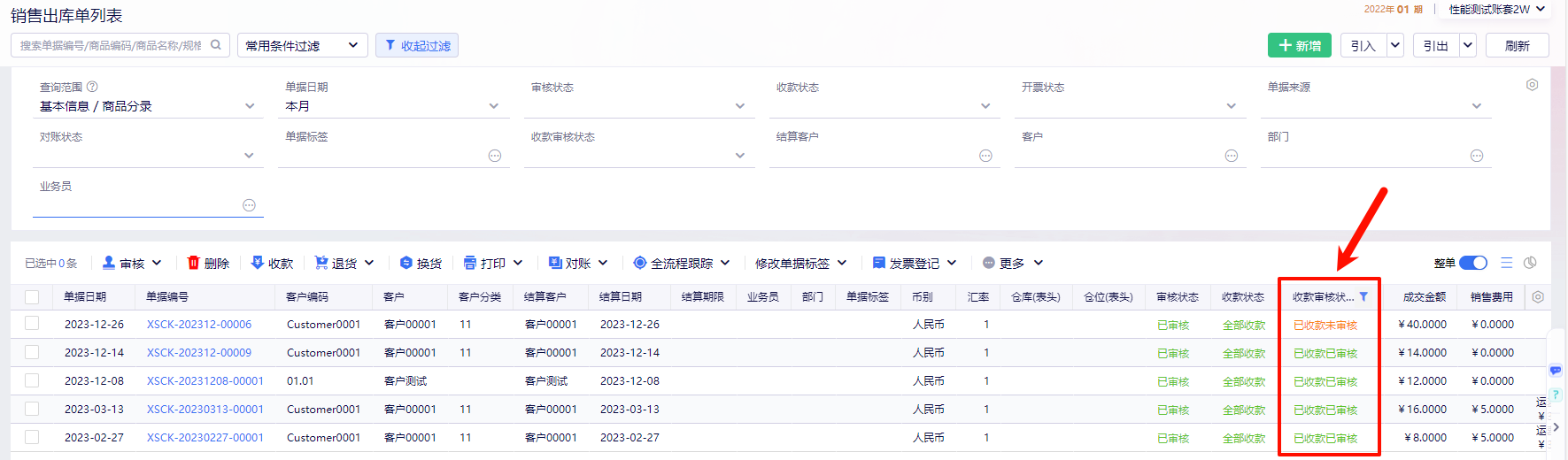Click the chat message side icon
Screen dimensions: 1568x460
click(x=1556, y=370)
